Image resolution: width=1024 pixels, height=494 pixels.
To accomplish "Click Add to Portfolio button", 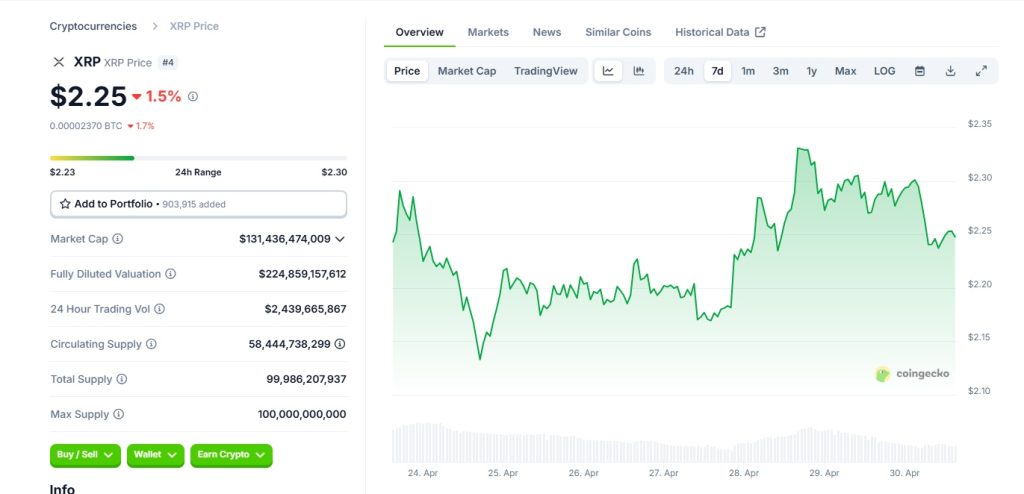I will 199,204.
